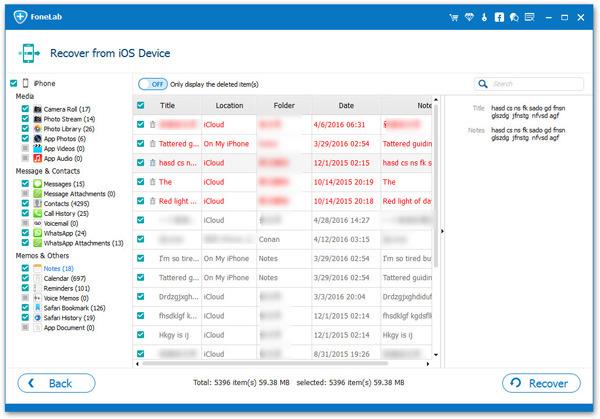Uncheck the Messages (15) checkbox
The width and height of the screenshot is (600, 419).
click(x=25, y=184)
